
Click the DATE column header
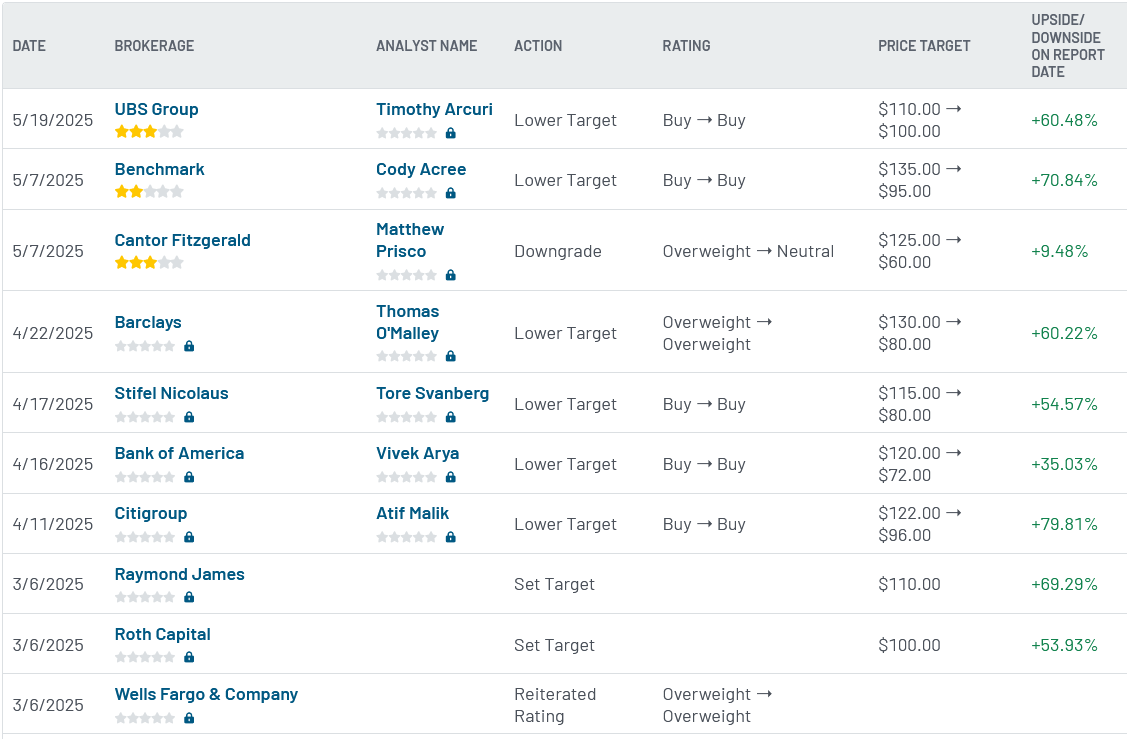29,46
